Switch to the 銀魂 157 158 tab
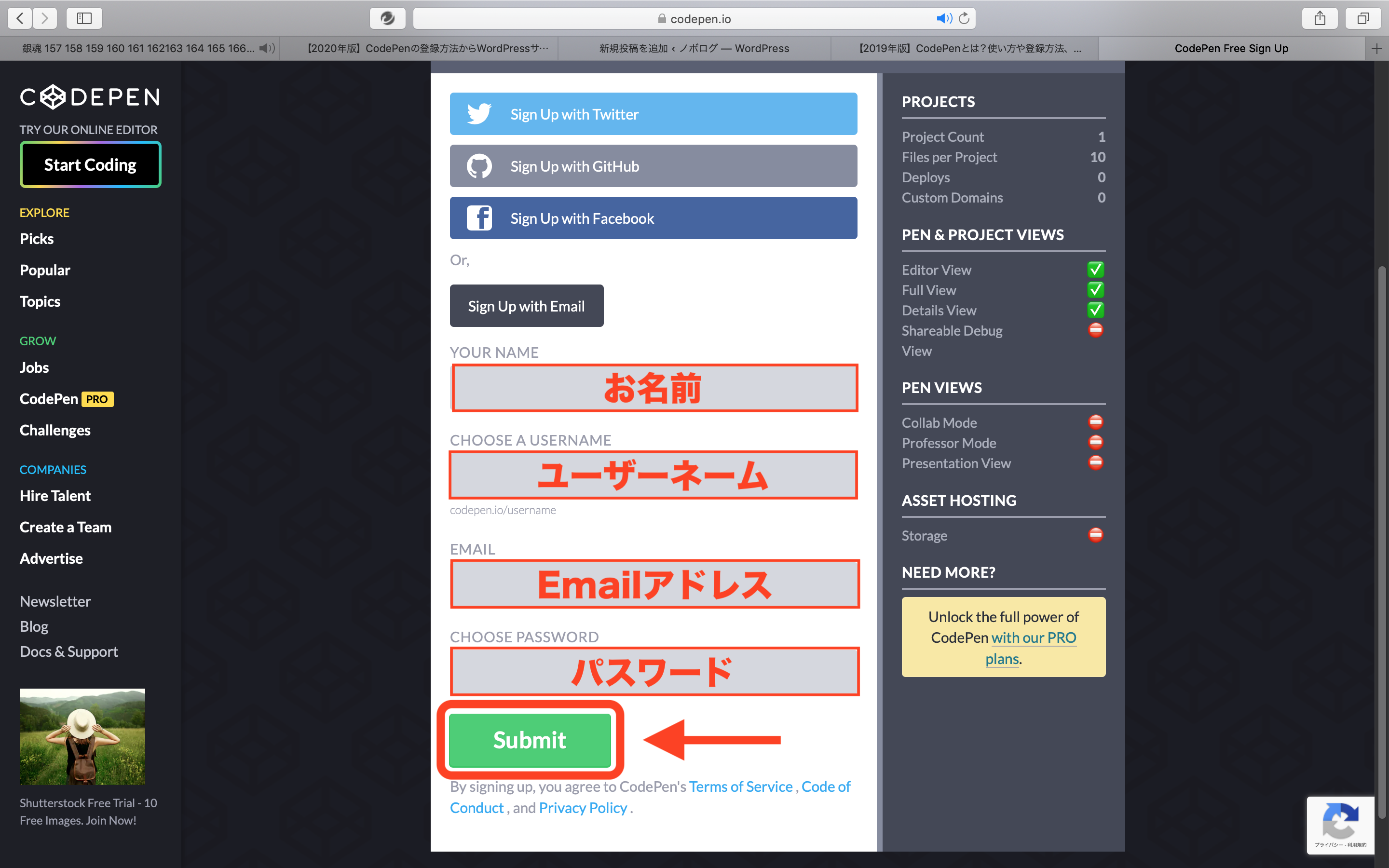 (139, 49)
